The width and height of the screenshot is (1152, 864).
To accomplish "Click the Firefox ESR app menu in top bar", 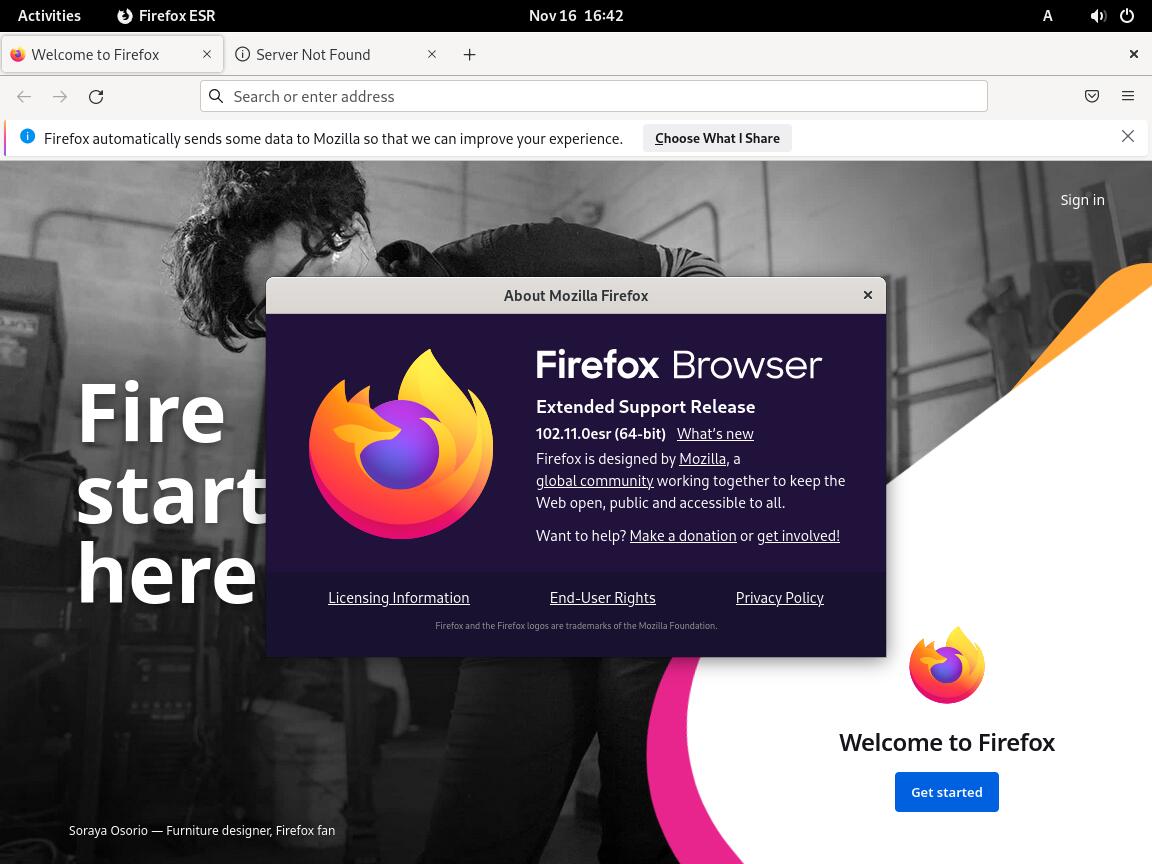I will click(x=166, y=15).
